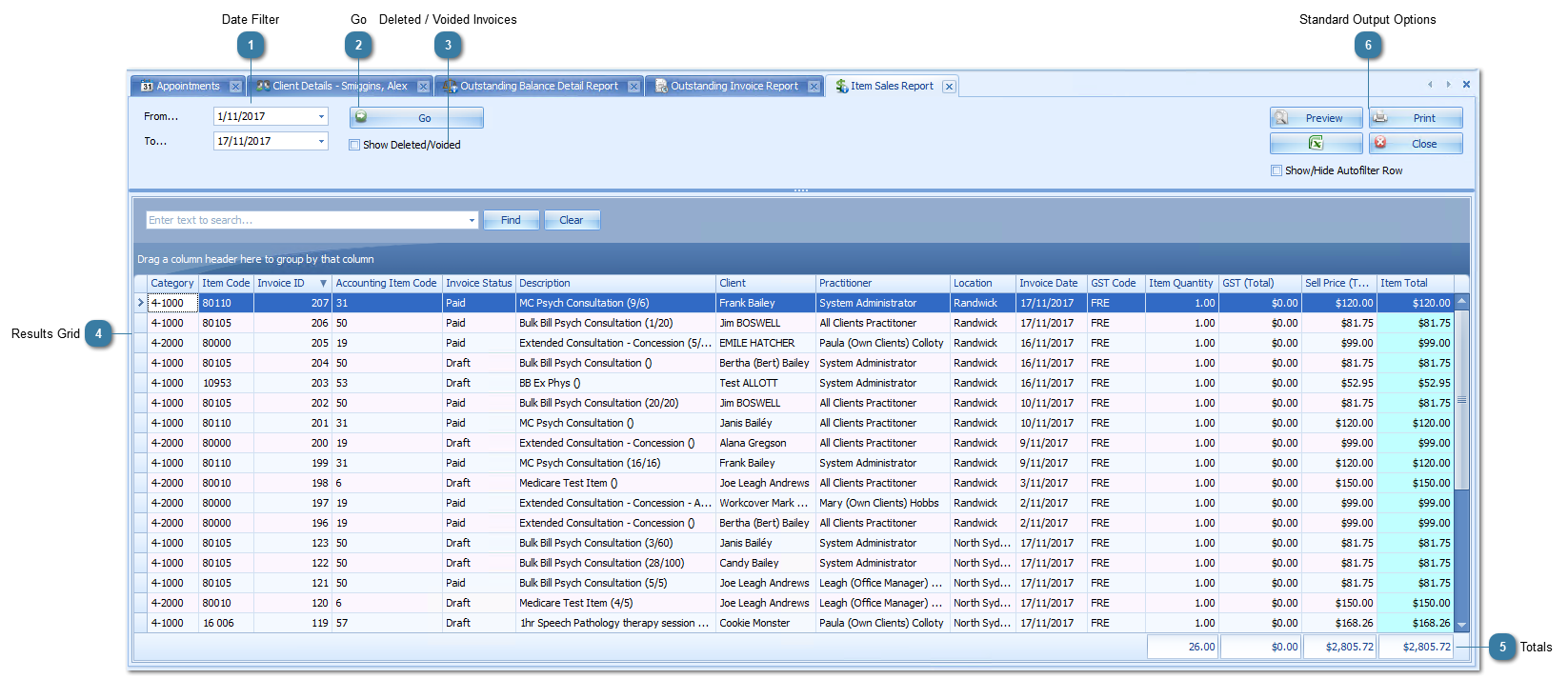Click client Candy Bailey cell
Viewport: 1568px width, 679px height.
point(766,563)
